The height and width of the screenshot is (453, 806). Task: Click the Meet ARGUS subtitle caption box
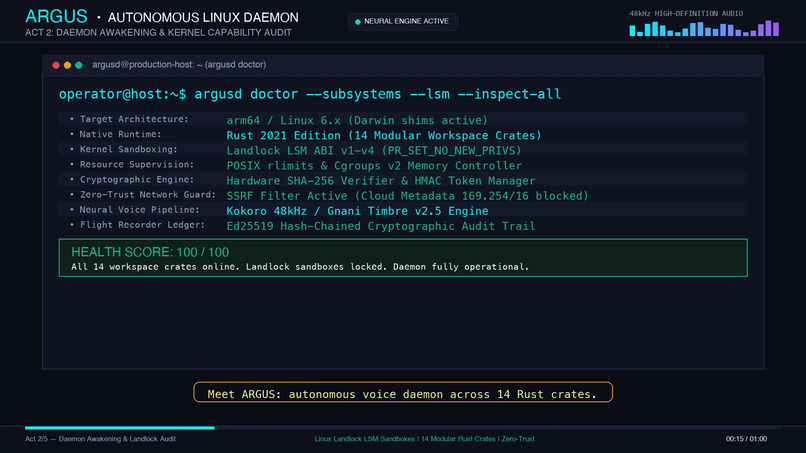403,392
